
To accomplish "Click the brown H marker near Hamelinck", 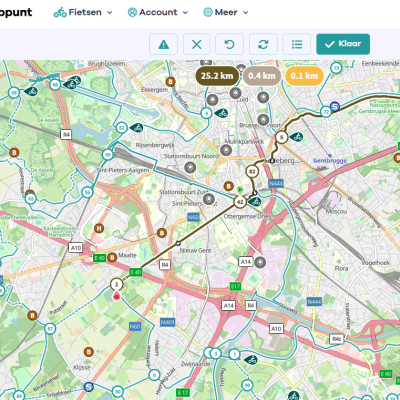I will (x=99, y=228).
